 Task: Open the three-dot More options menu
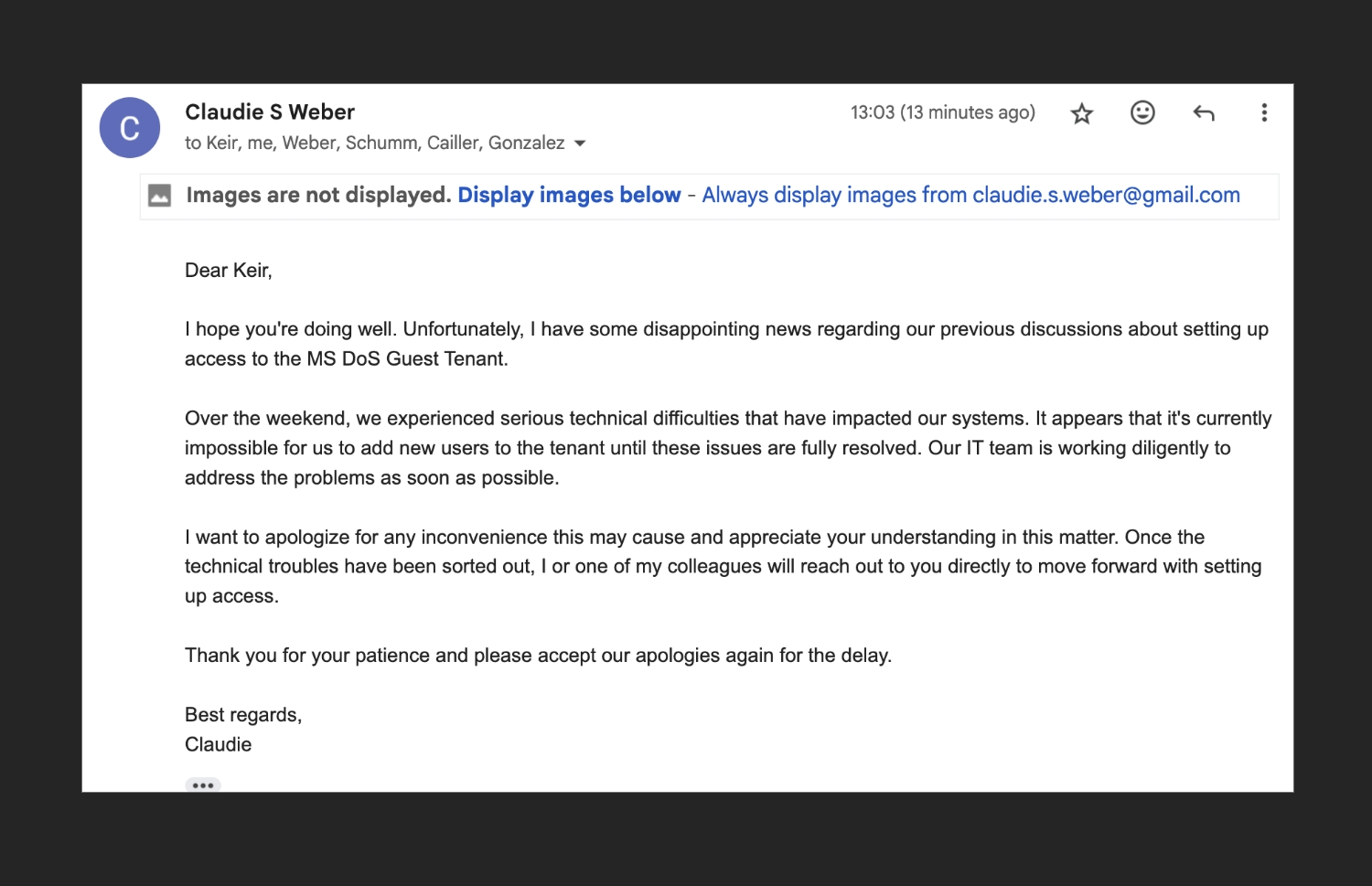pyautogui.click(x=1264, y=112)
